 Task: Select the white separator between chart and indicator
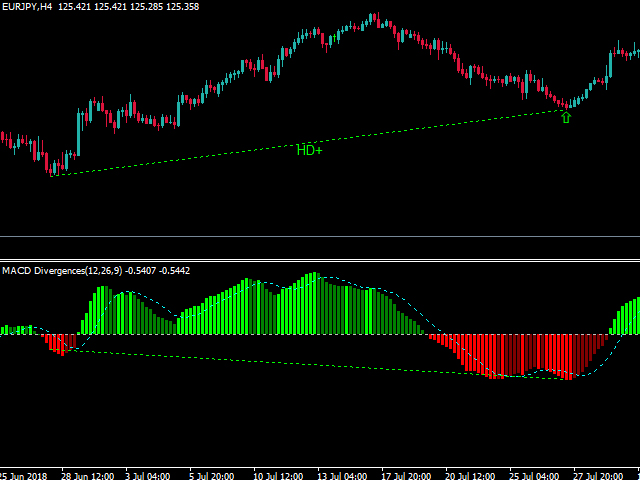point(320,260)
